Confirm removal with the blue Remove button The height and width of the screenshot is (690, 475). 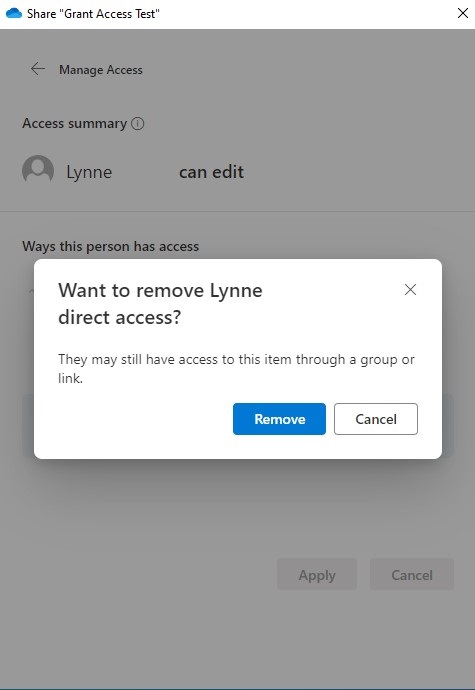(x=279, y=419)
